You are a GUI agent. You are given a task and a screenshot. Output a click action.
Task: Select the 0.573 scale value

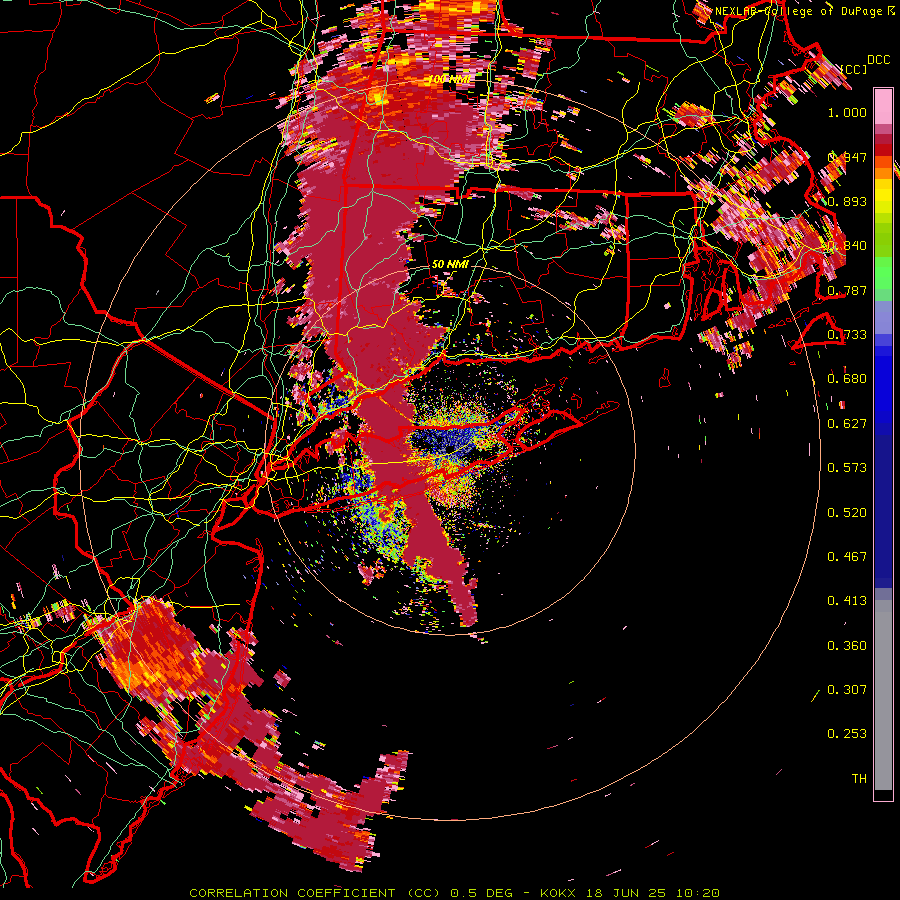[x=847, y=468]
